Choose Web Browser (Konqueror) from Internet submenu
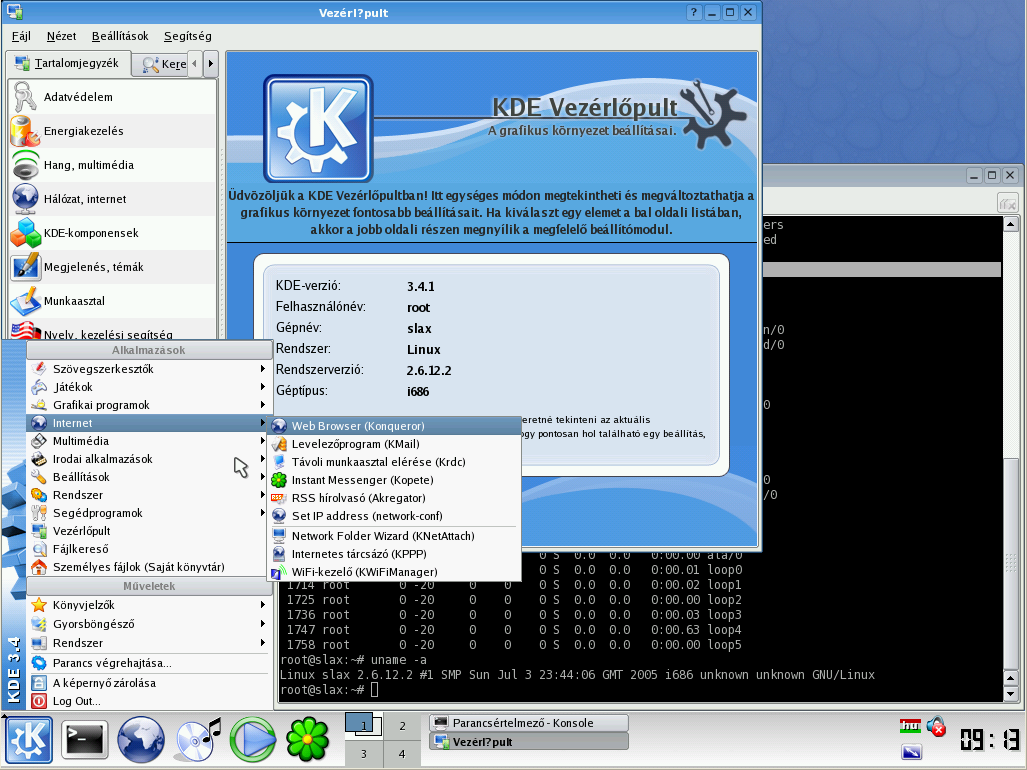This screenshot has height=770, width=1027. coord(357,426)
